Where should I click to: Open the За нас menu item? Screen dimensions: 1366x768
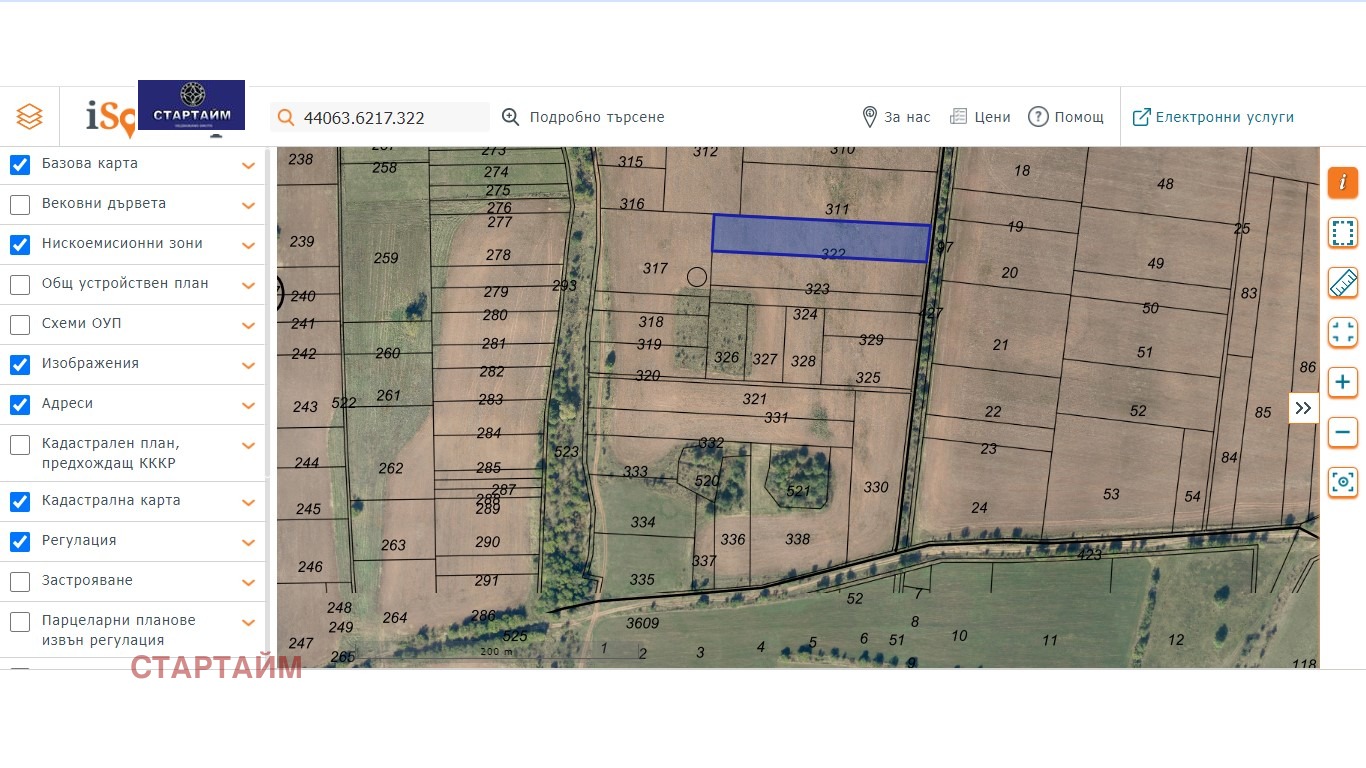(x=896, y=117)
